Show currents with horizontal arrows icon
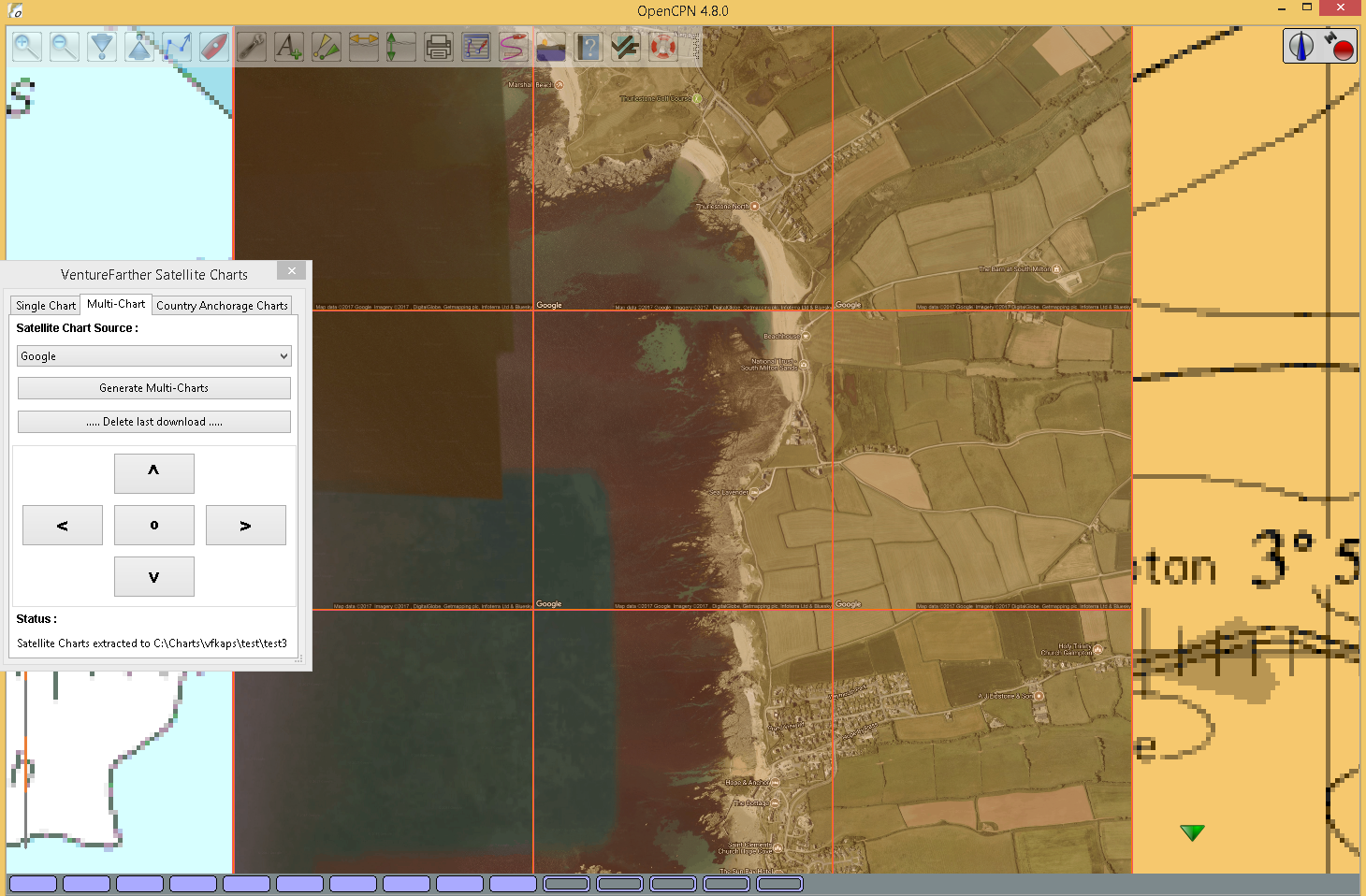1366x896 pixels. [364, 46]
